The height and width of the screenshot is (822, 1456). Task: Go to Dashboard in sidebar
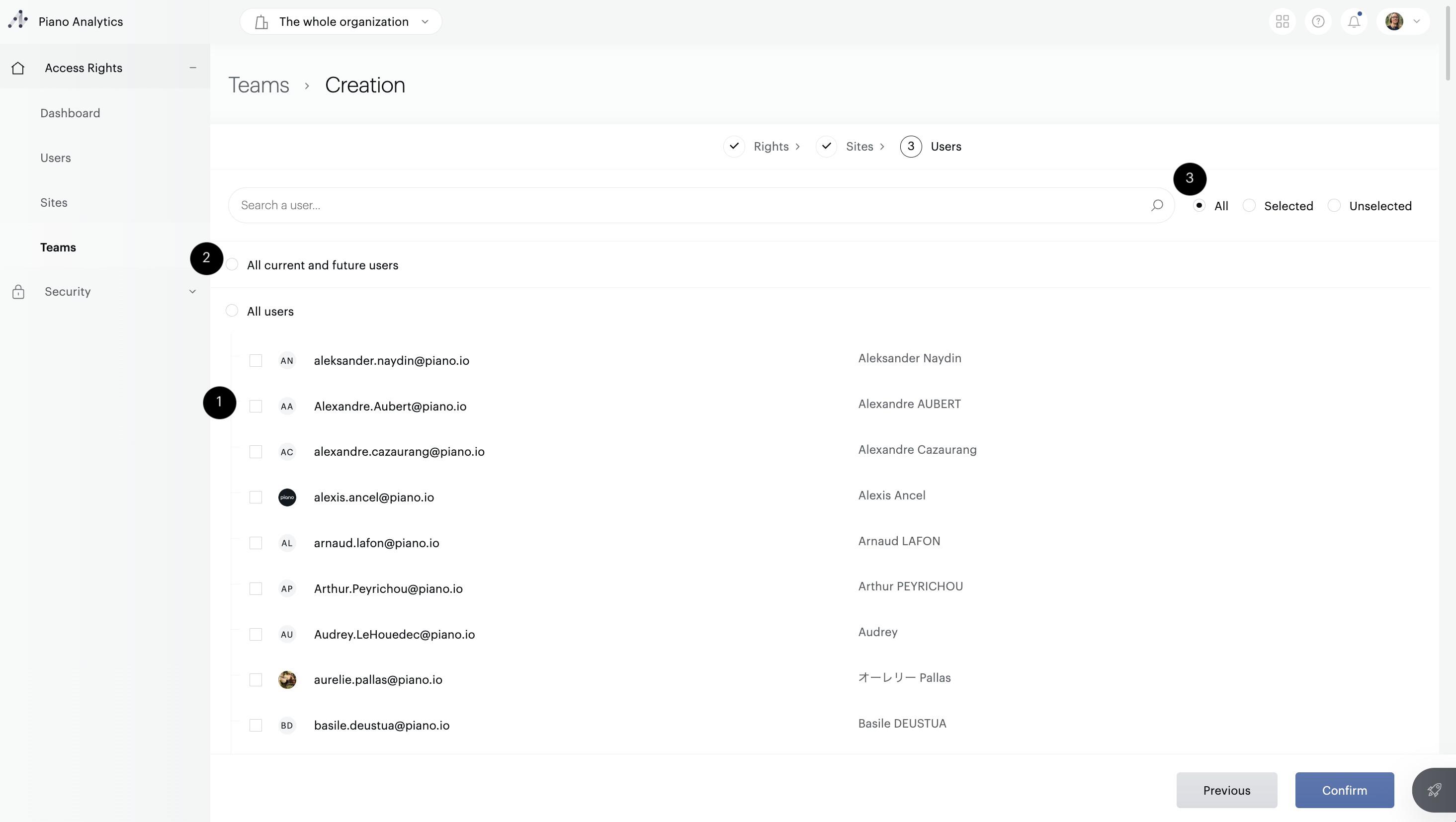[70, 113]
